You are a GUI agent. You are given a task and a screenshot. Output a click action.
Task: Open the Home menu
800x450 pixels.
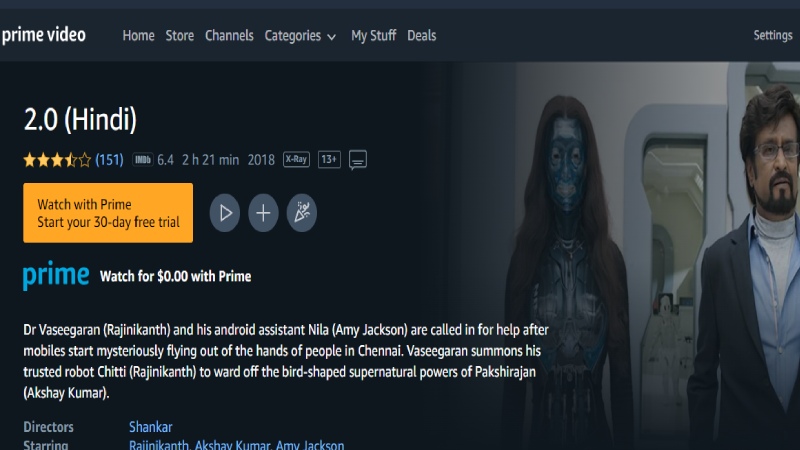[x=138, y=36]
